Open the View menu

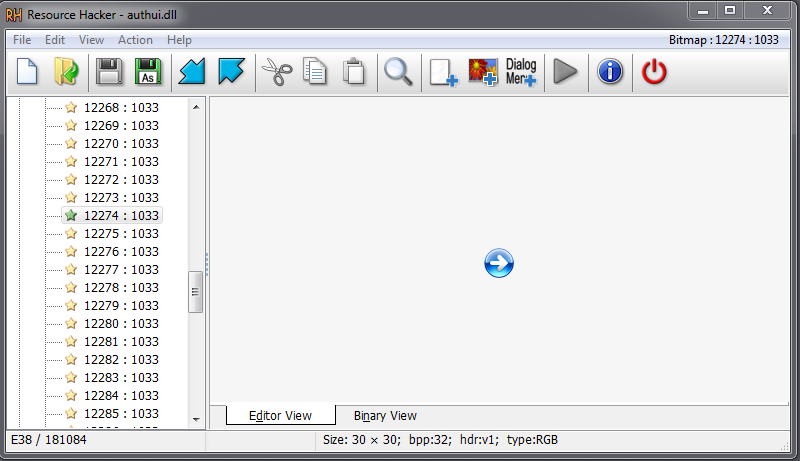[x=91, y=40]
